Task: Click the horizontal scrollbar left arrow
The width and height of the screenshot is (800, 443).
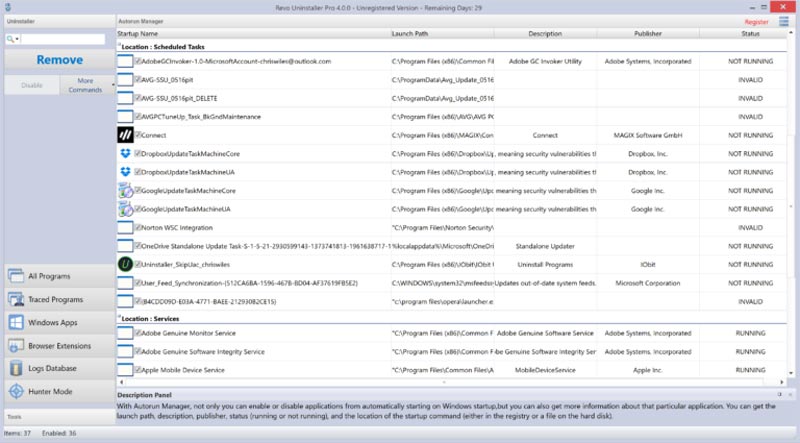Action: 121,382
